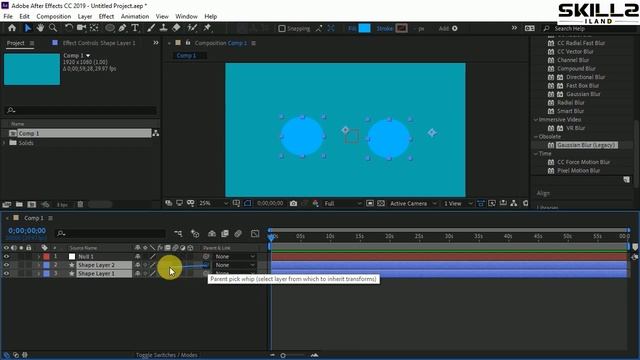Viewport: 640px width, 360px height.
Task: Select the Clone Stamp tool
Action: (x=163, y=28)
